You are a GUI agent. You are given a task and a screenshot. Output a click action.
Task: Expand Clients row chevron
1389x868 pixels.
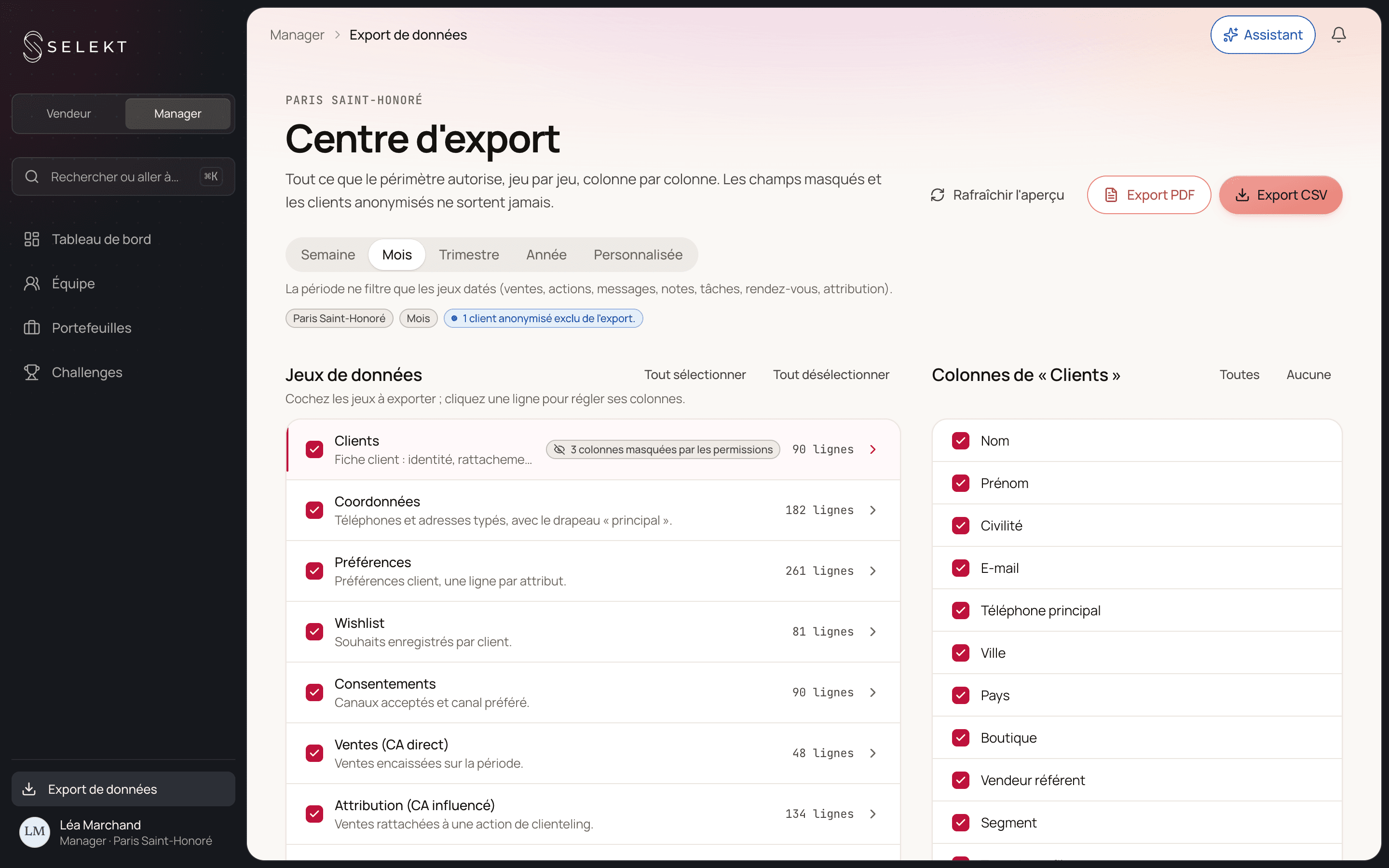[x=872, y=449]
